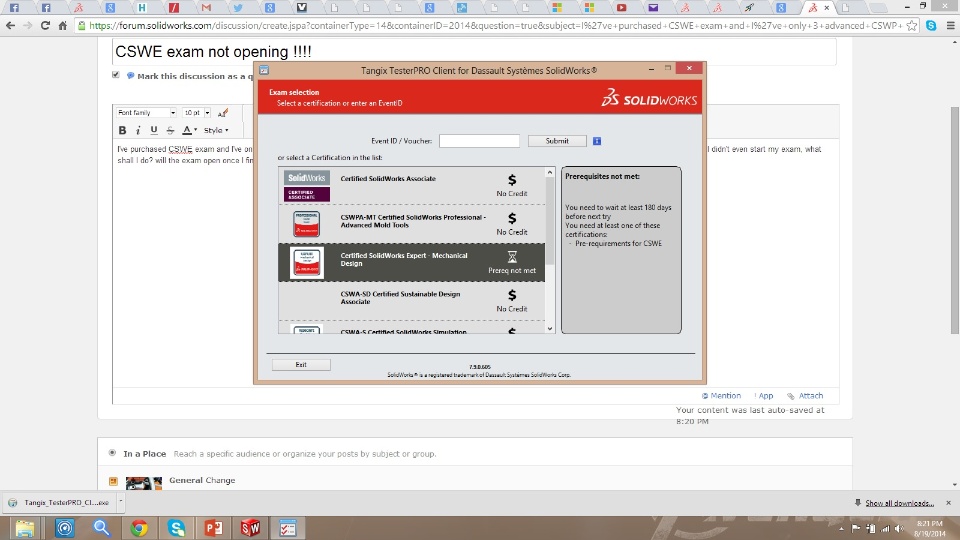Open Skype from the taskbar
960x540 pixels.
pos(176,528)
